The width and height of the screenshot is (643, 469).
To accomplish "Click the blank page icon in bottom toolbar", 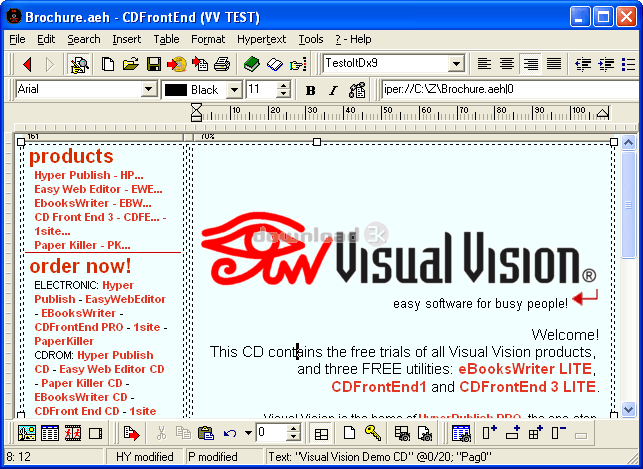I will pyautogui.click(x=349, y=433).
